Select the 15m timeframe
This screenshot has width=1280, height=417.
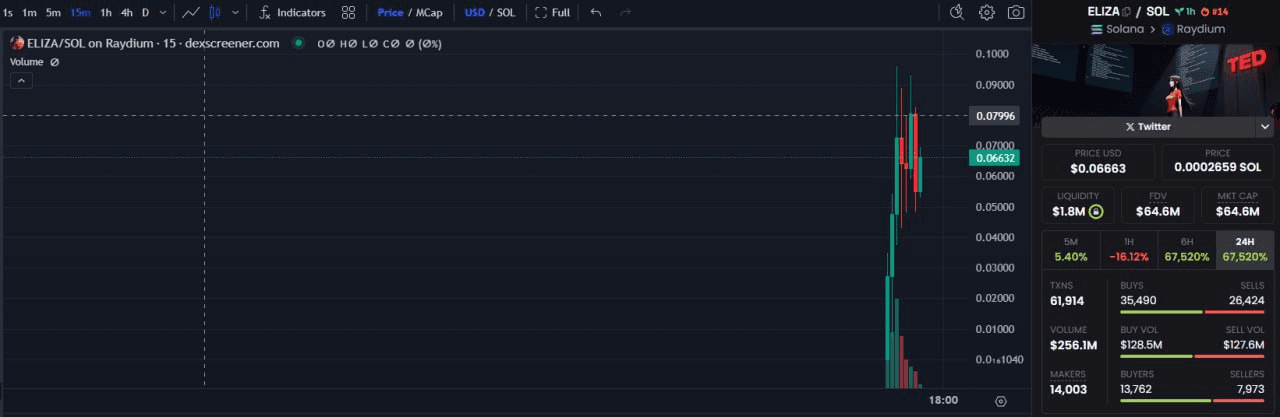(80, 13)
